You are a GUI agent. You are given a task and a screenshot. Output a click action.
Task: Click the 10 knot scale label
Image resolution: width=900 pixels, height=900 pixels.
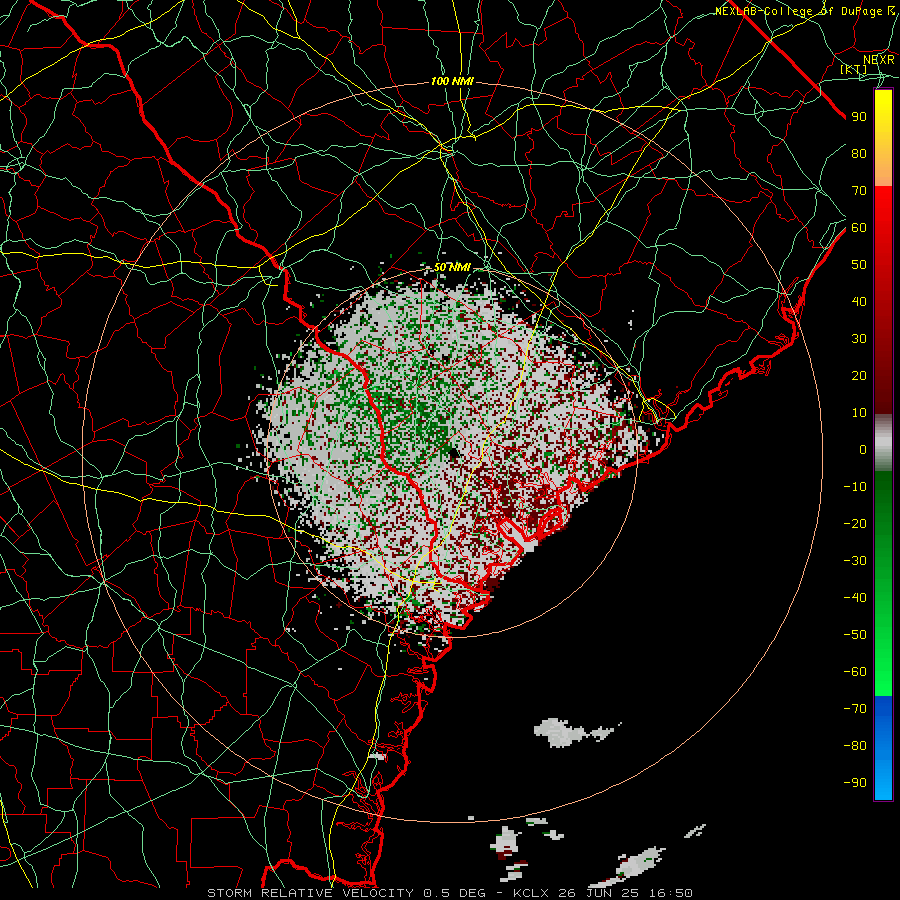(x=859, y=413)
